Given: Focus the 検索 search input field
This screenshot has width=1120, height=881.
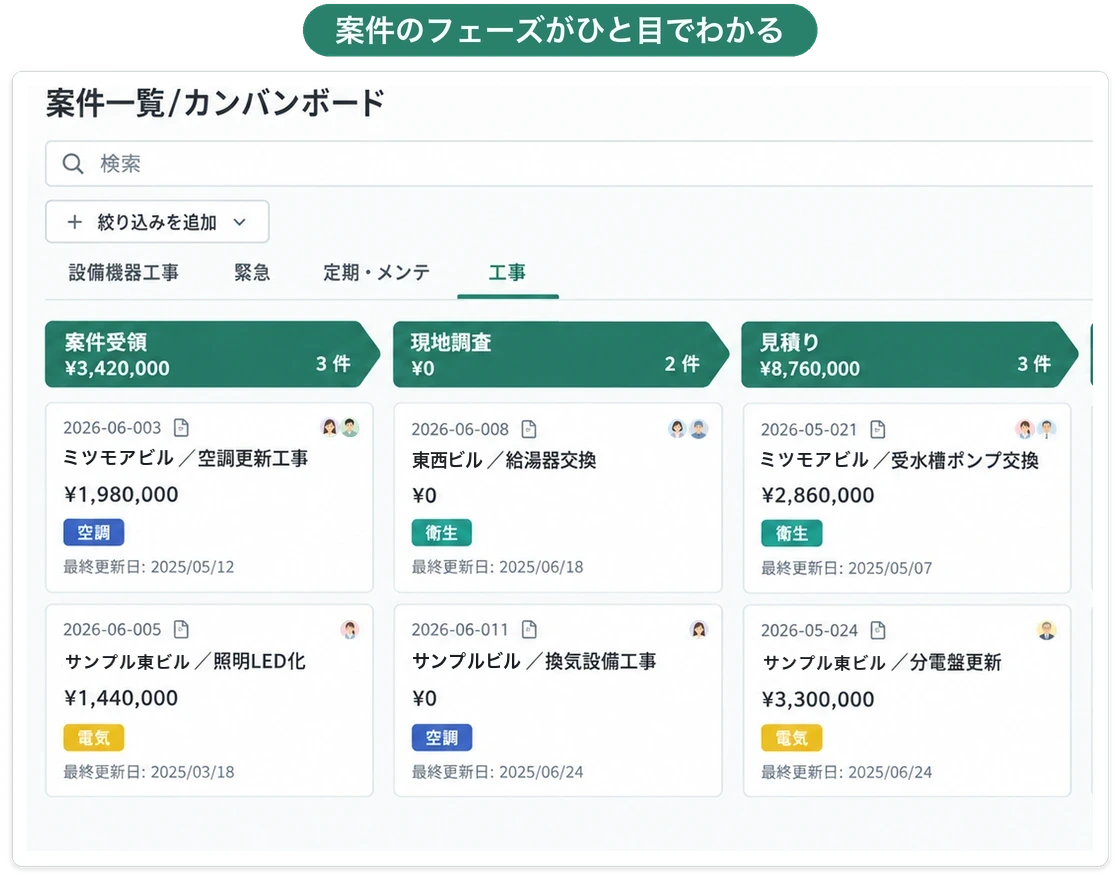Looking at the screenshot, I should pos(569,164).
